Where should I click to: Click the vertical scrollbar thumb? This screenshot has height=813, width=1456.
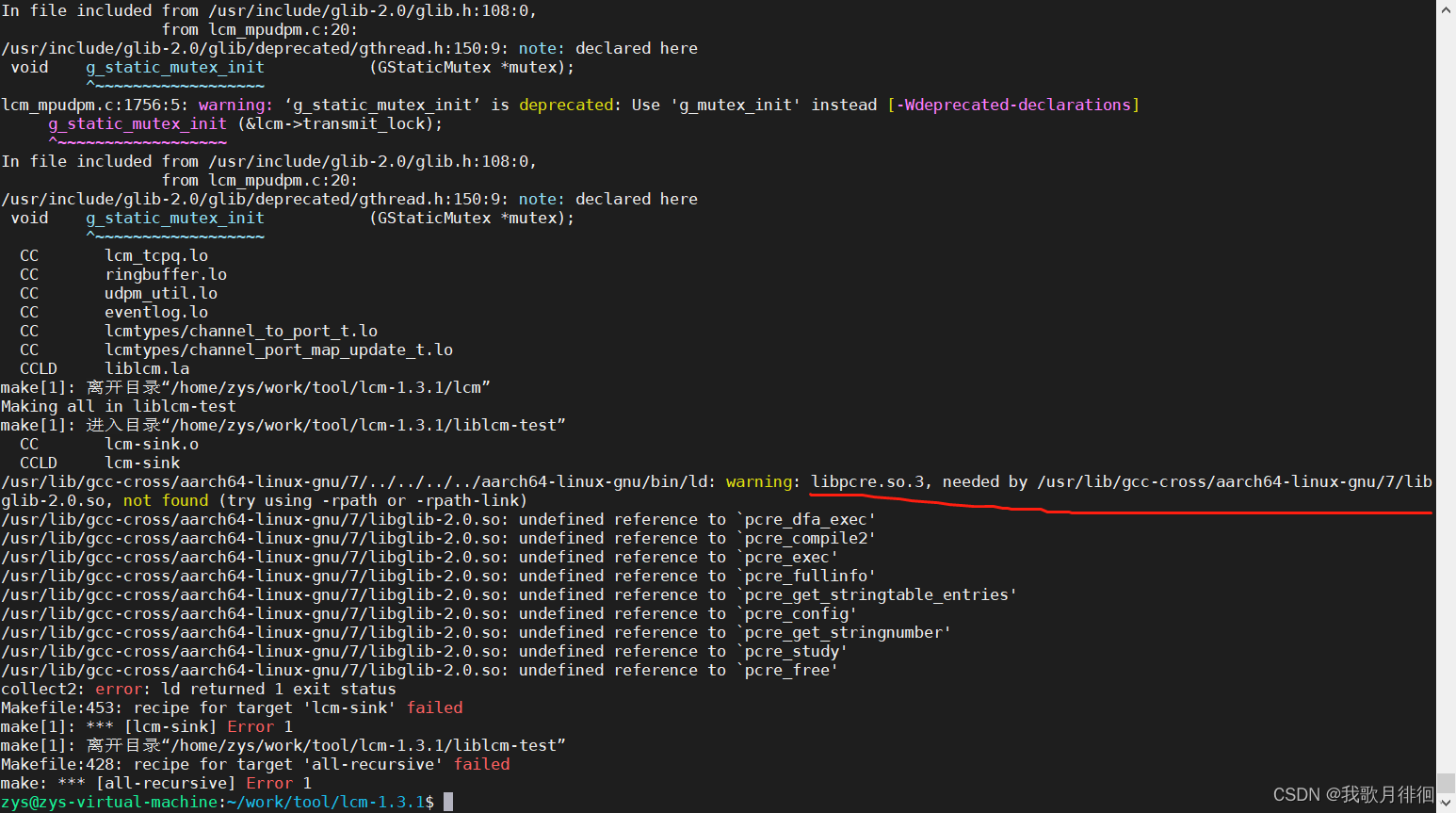click(x=1446, y=784)
